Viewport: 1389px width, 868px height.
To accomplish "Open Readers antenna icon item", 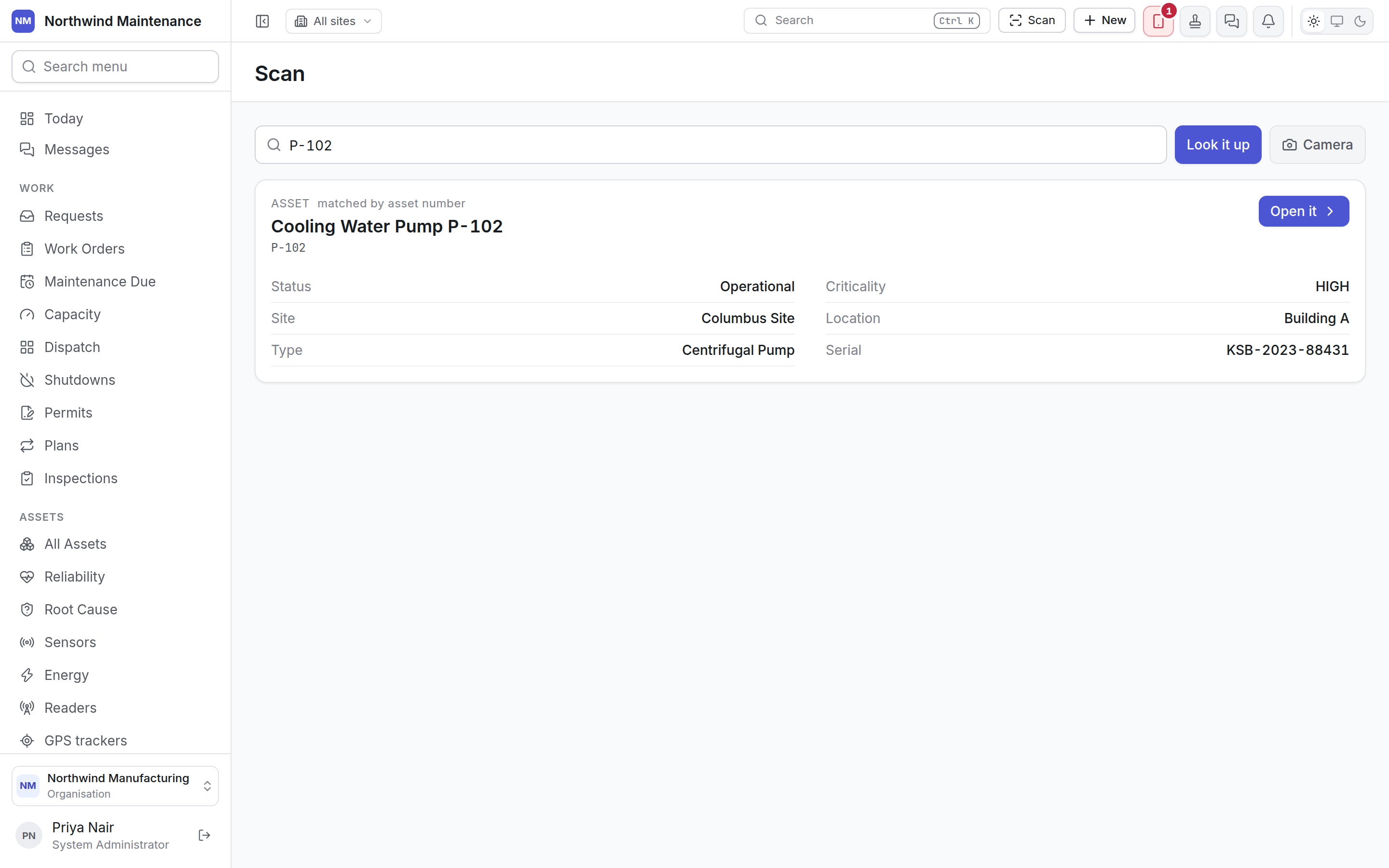I will click(x=115, y=708).
